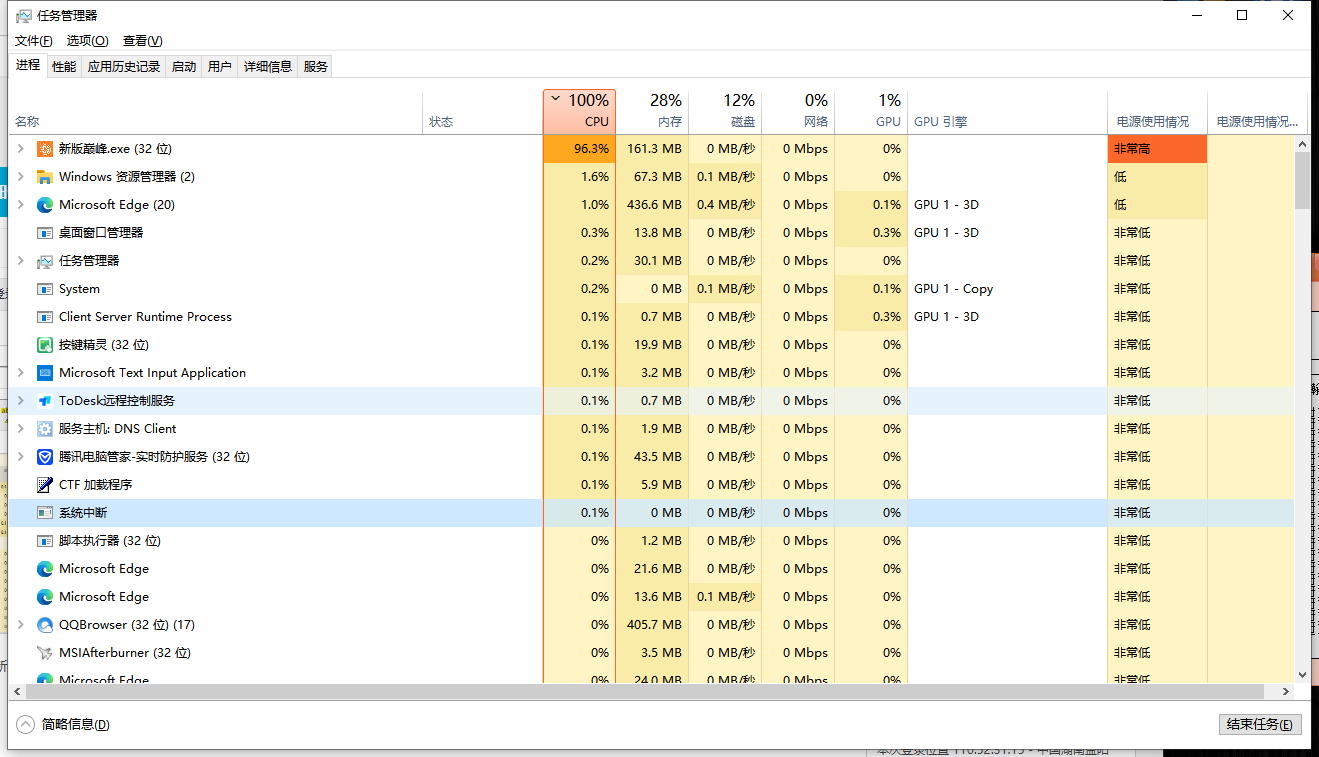Click Edge icon in the 21.6 MB row

tap(44, 569)
